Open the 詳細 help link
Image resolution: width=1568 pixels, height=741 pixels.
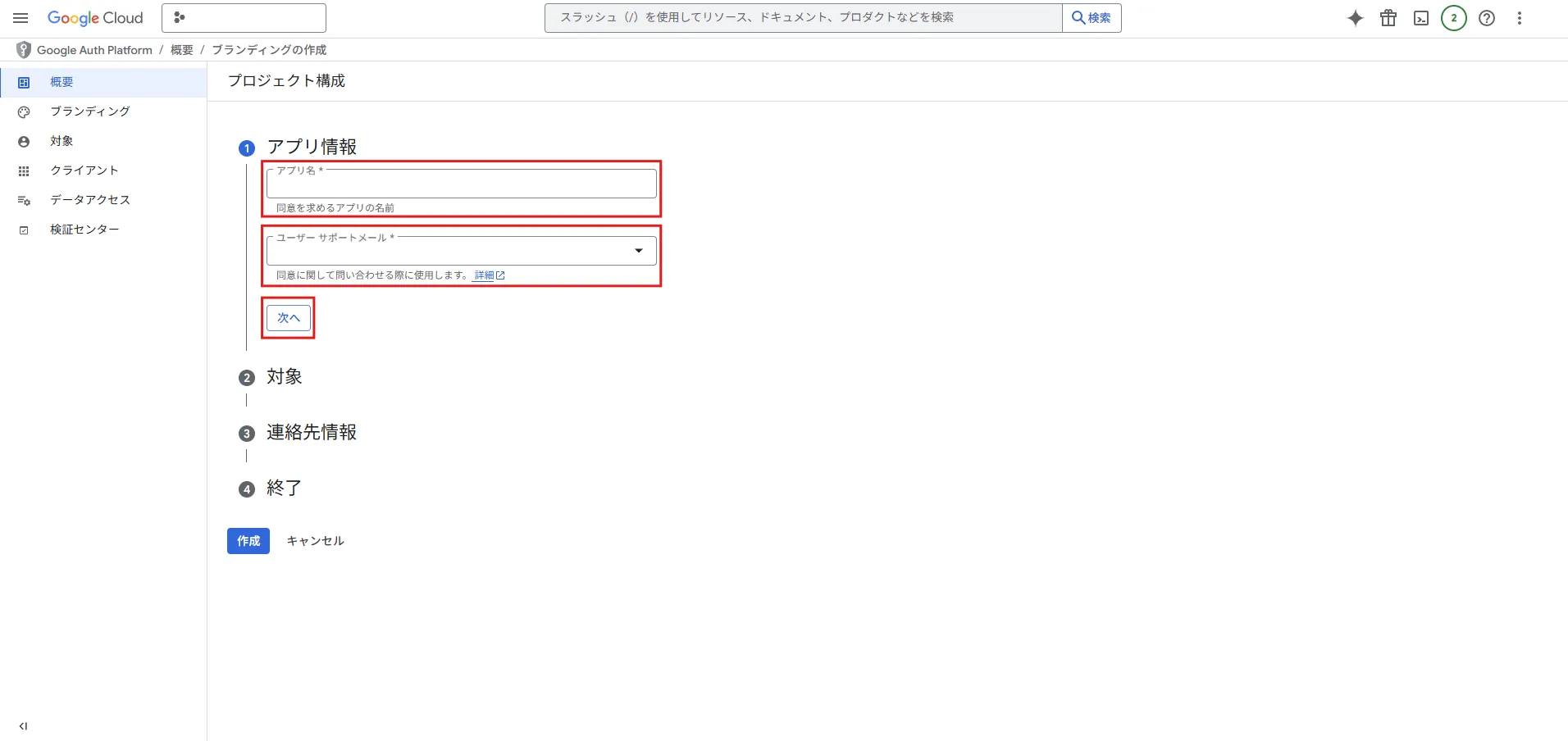490,275
